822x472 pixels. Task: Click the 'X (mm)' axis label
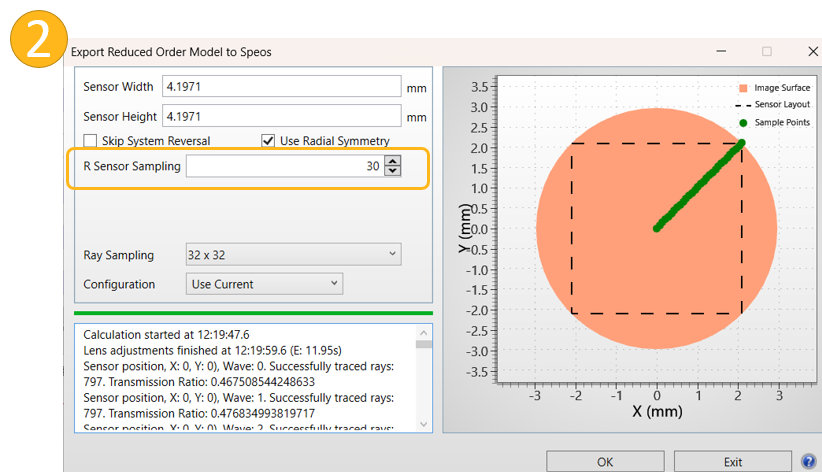coord(657,411)
